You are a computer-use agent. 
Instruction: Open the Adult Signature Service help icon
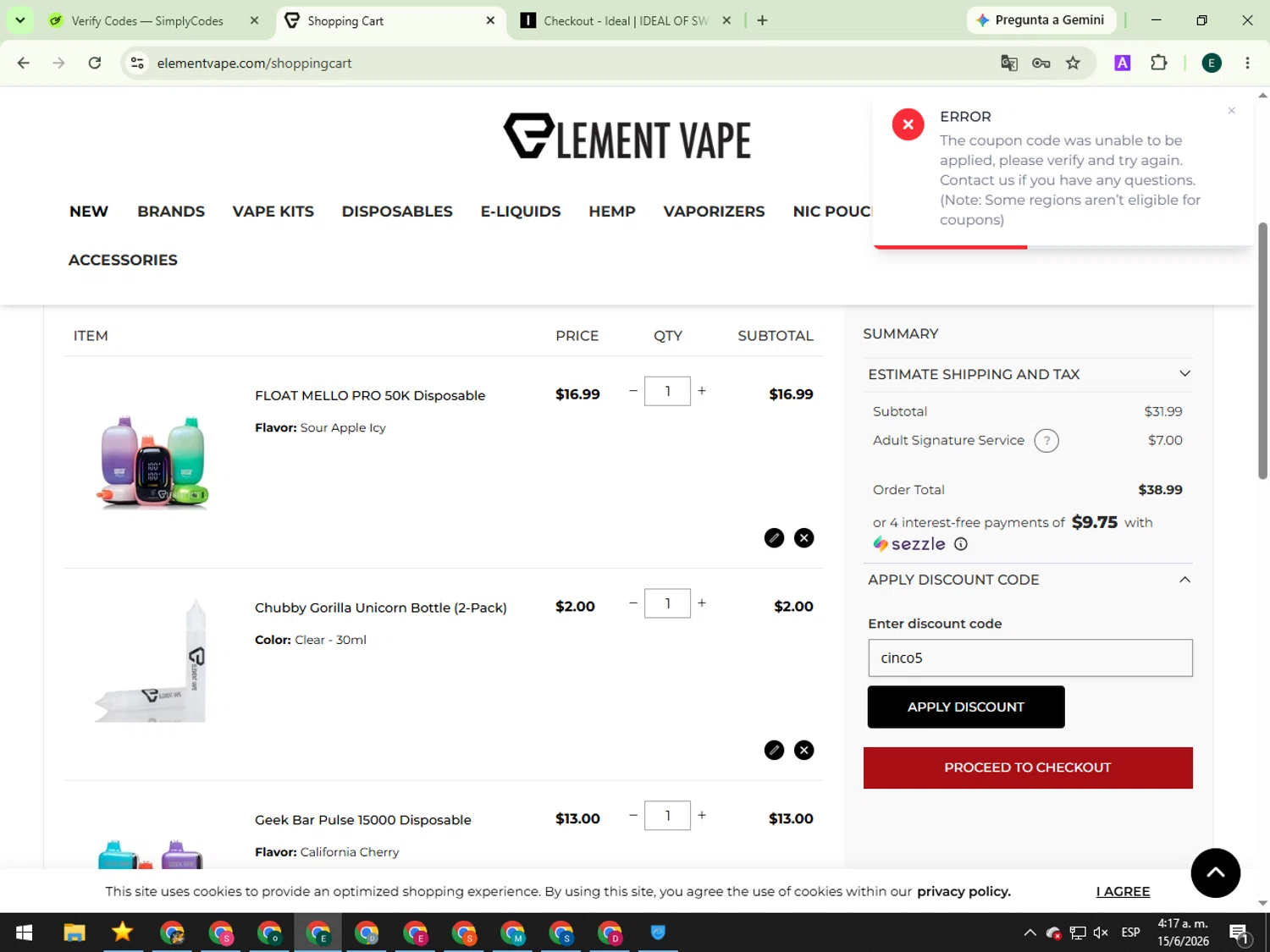[x=1046, y=441]
